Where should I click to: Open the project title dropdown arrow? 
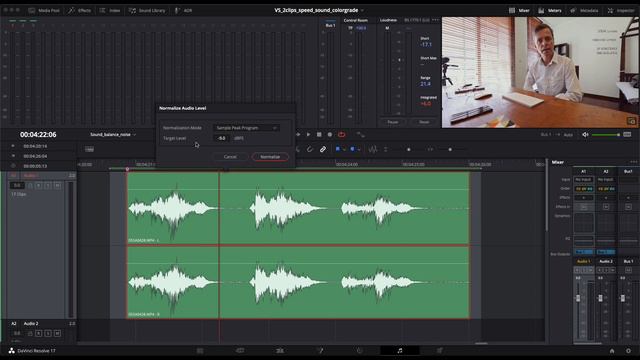[x=362, y=10]
